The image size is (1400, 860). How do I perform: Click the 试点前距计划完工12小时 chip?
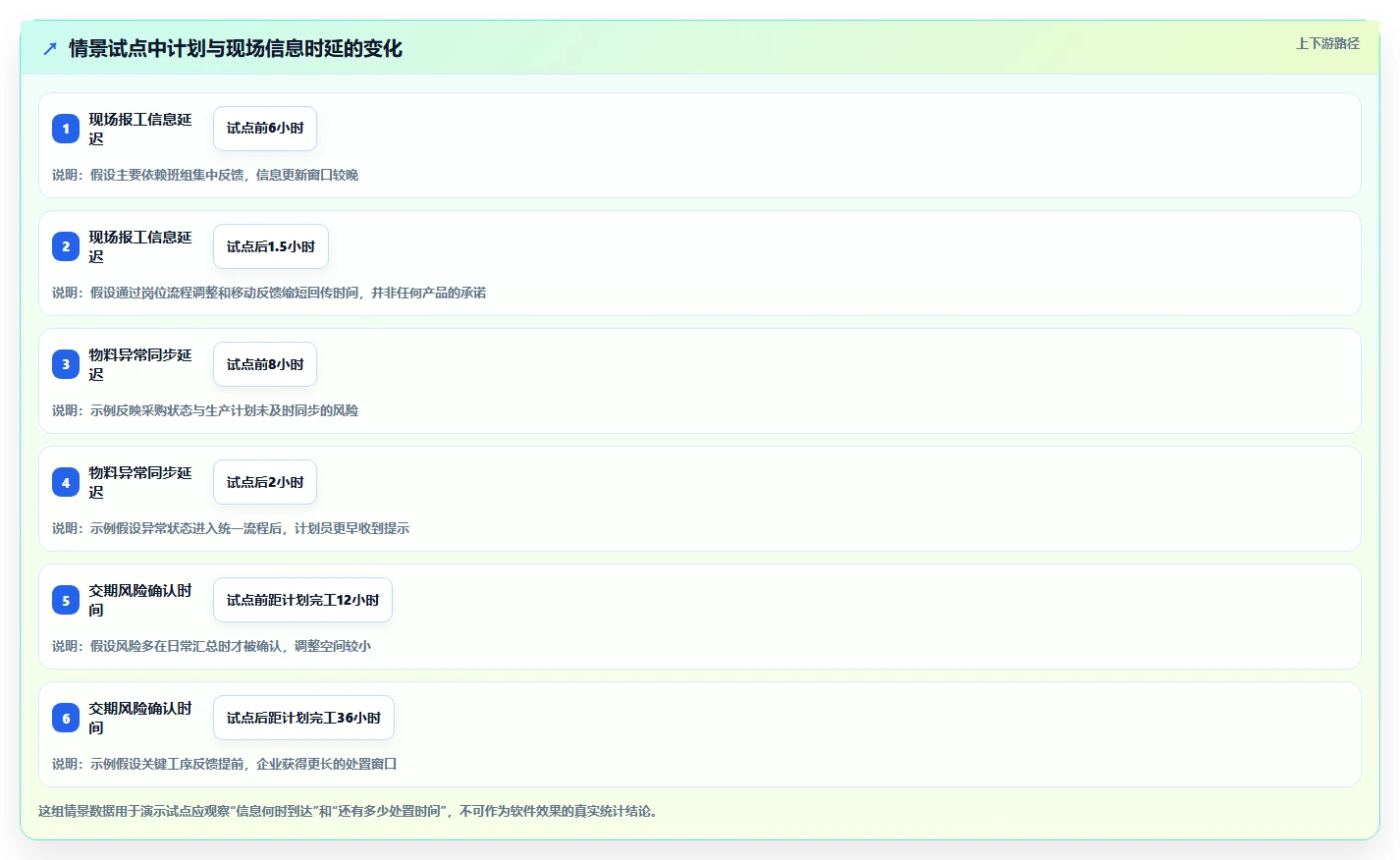[302, 600]
